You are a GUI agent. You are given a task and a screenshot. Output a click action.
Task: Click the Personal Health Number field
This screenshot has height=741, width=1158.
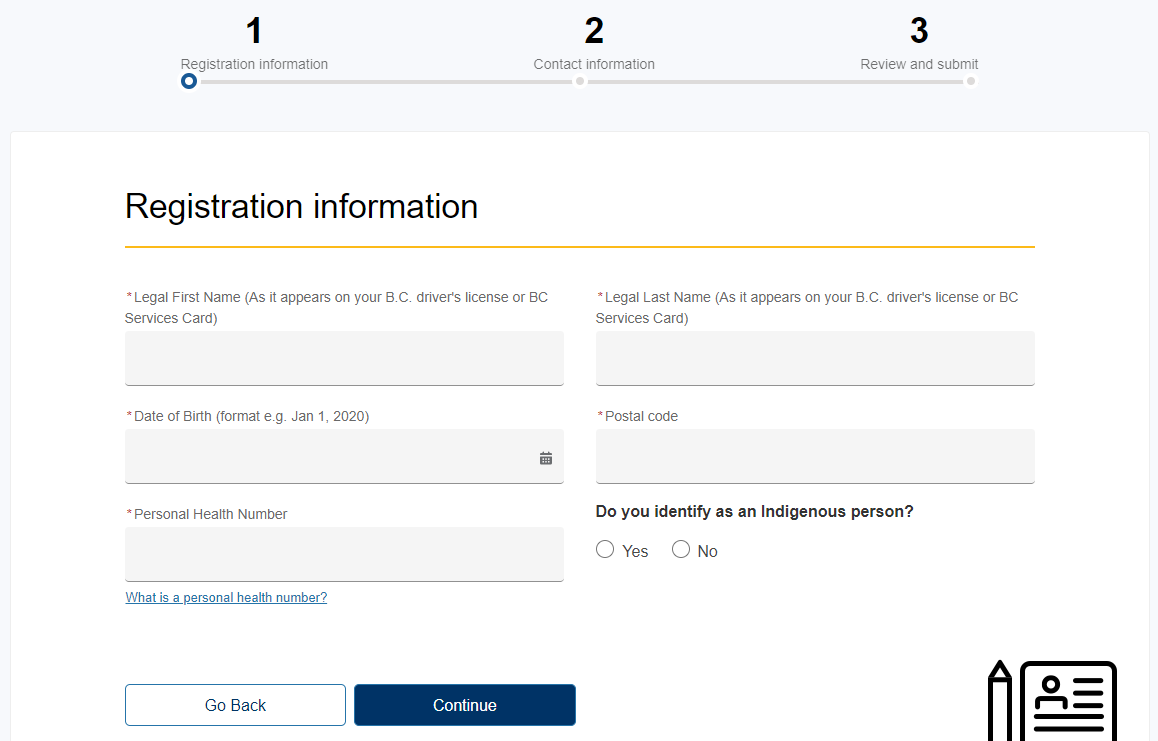coord(344,554)
